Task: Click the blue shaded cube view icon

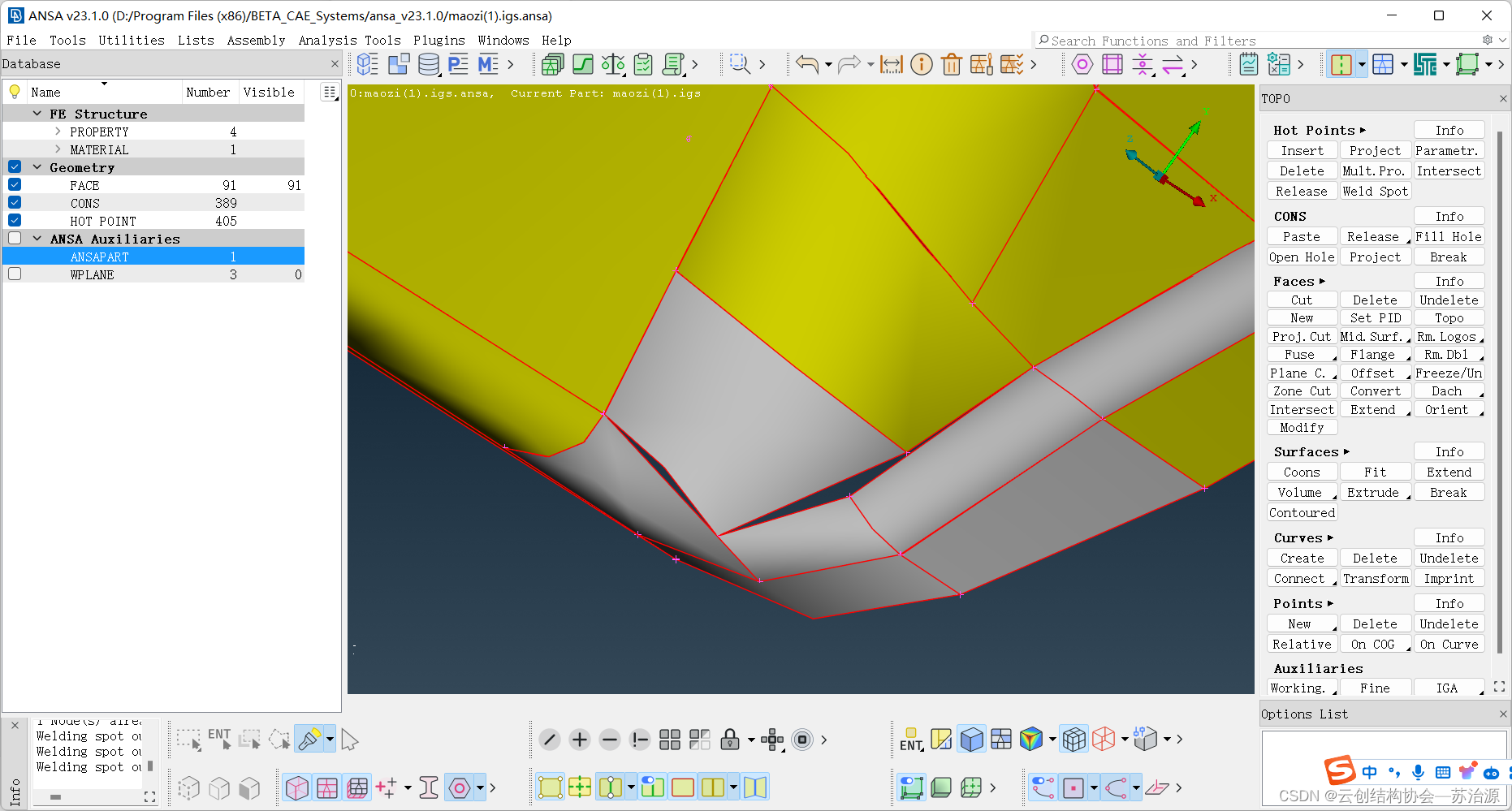Action: [971, 740]
